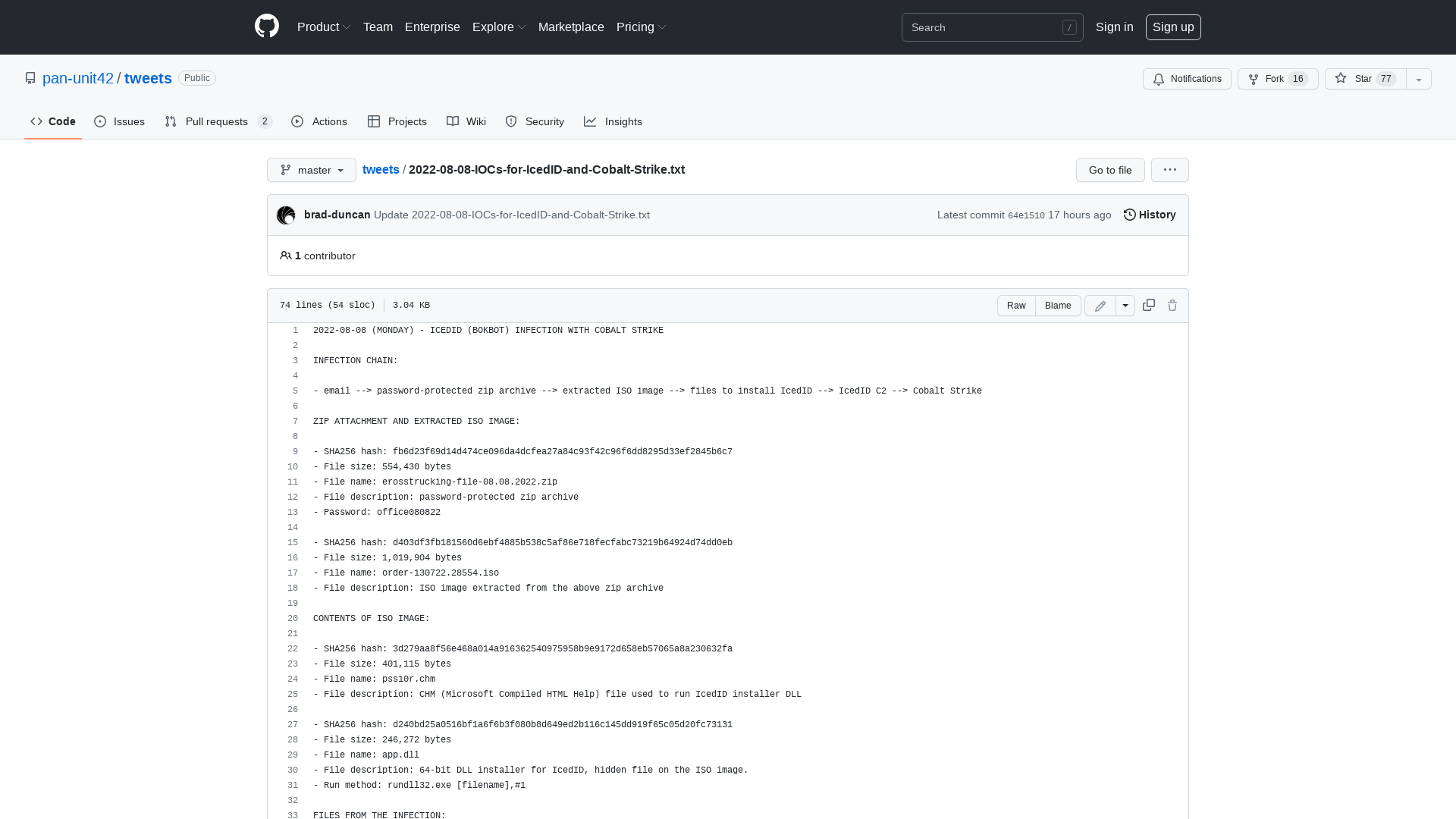Image resolution: width=1456 pixels, height=819 pixels.
Task: Expand the Explore dropdown menu
Action: click(499, 27)
